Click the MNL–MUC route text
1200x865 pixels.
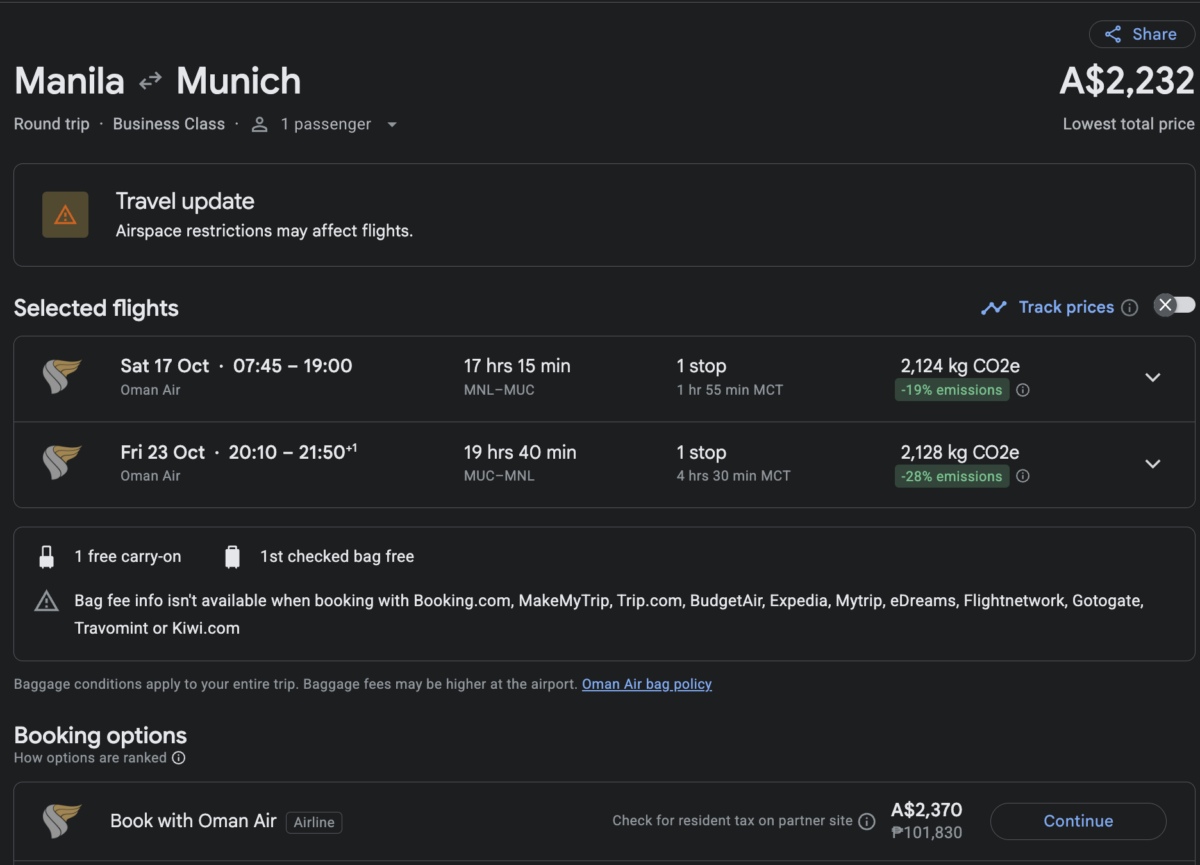coord(499,390)
